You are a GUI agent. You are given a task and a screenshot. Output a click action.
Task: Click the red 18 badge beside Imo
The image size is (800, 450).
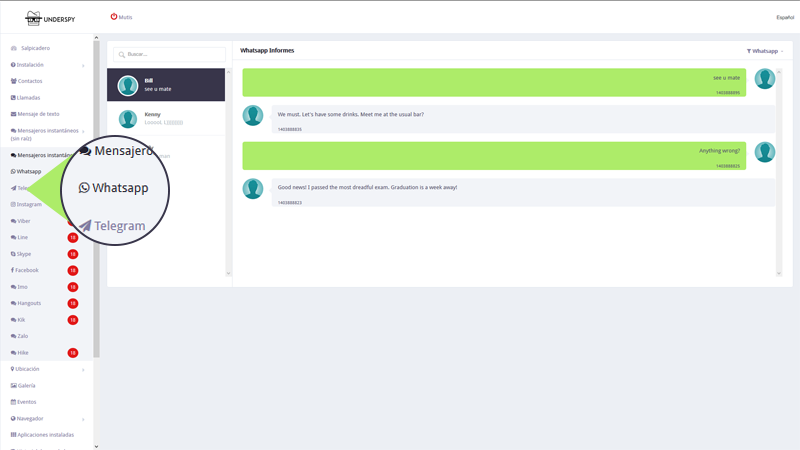[73, 287]
